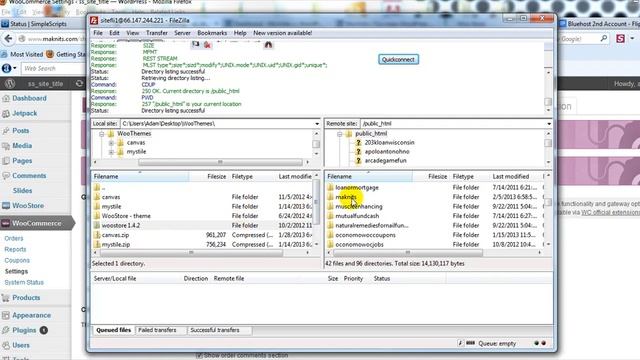Click the Web Search input field
Viewport: 640px width, 360px height.
click(53, 69)
